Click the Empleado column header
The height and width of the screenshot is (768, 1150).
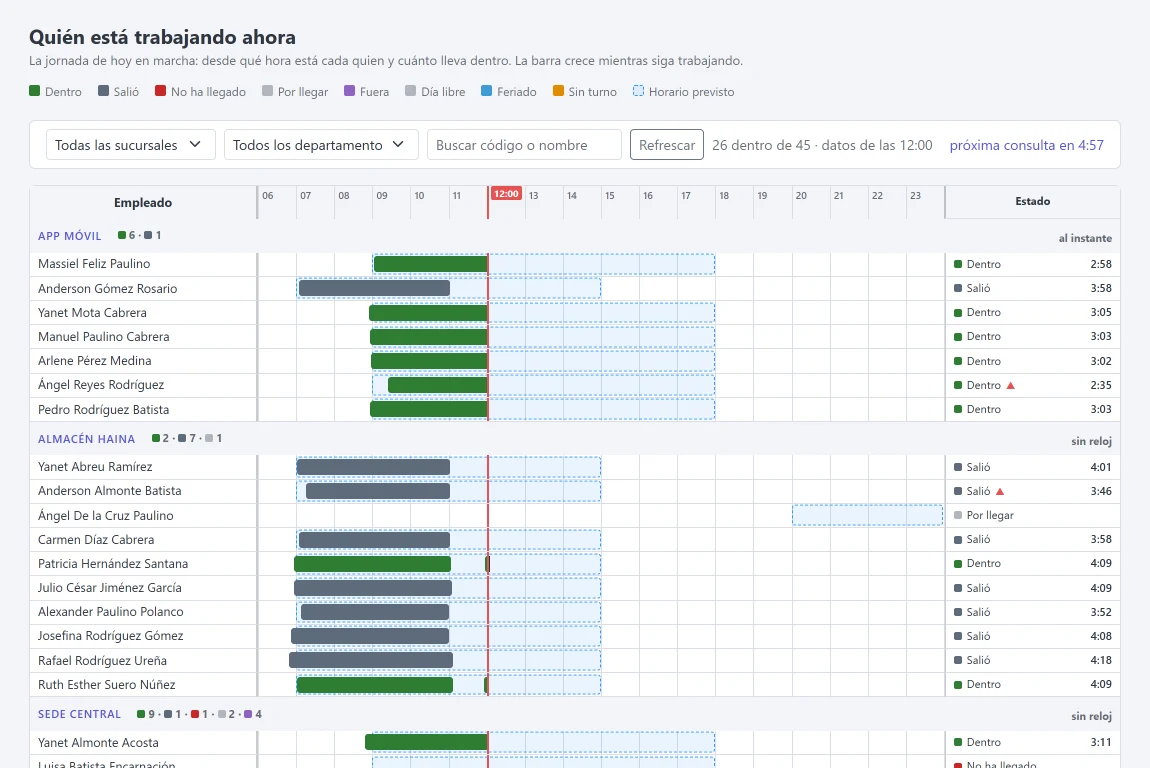[x=143, y=202]
